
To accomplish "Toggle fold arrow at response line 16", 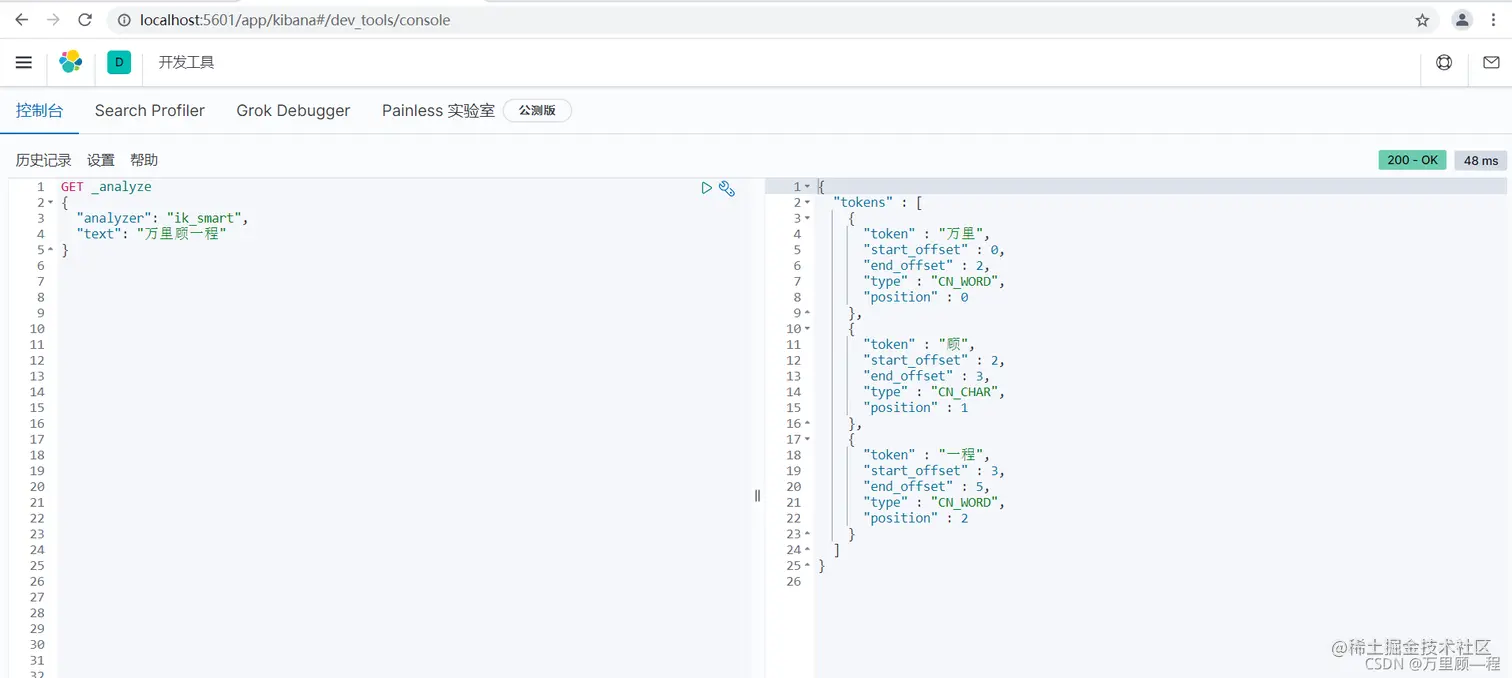I will pyautogui.click(x=807, y=423).
